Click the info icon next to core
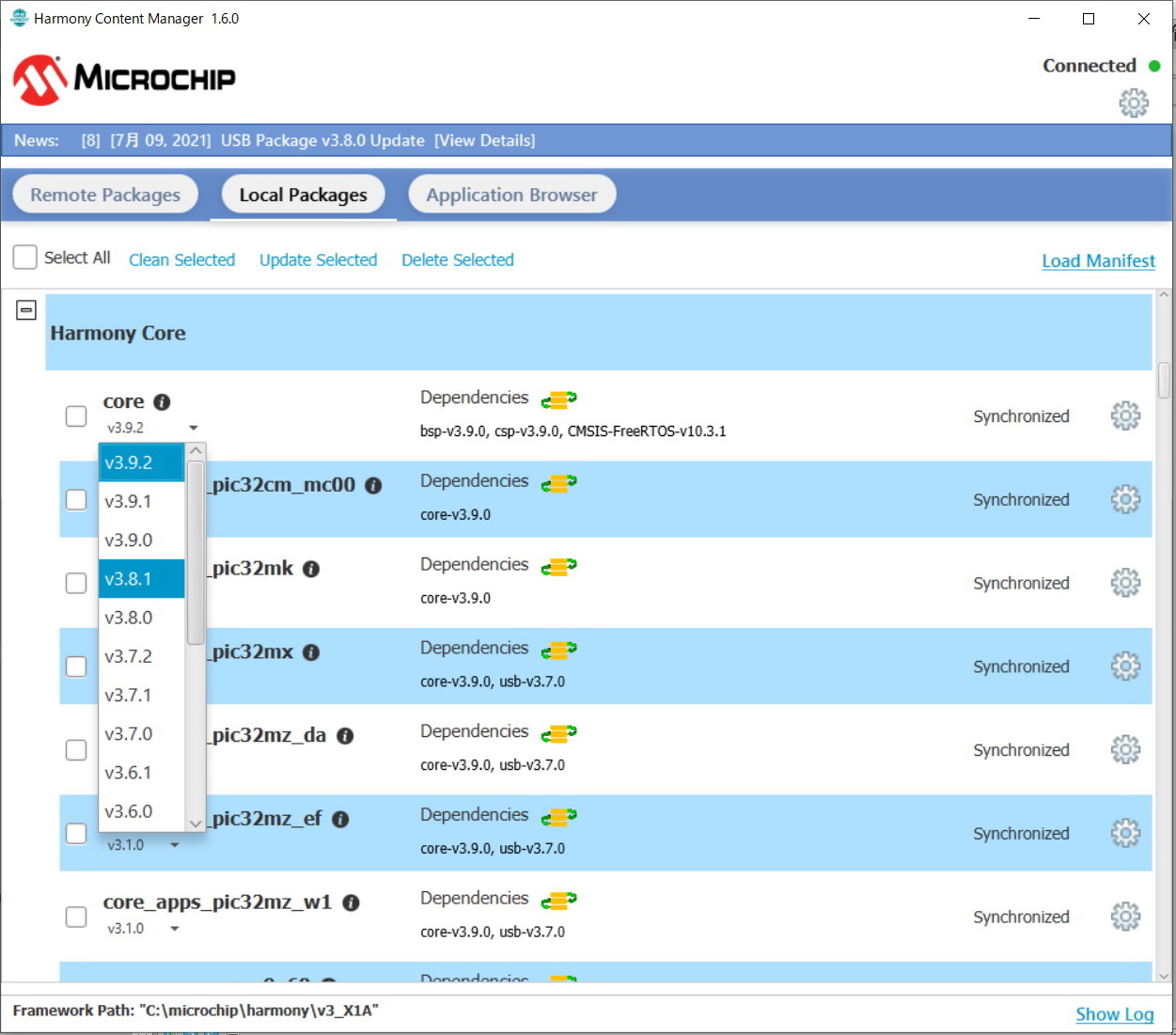The height and width of the screenshot is (1035, 1176). click(162, 402)
